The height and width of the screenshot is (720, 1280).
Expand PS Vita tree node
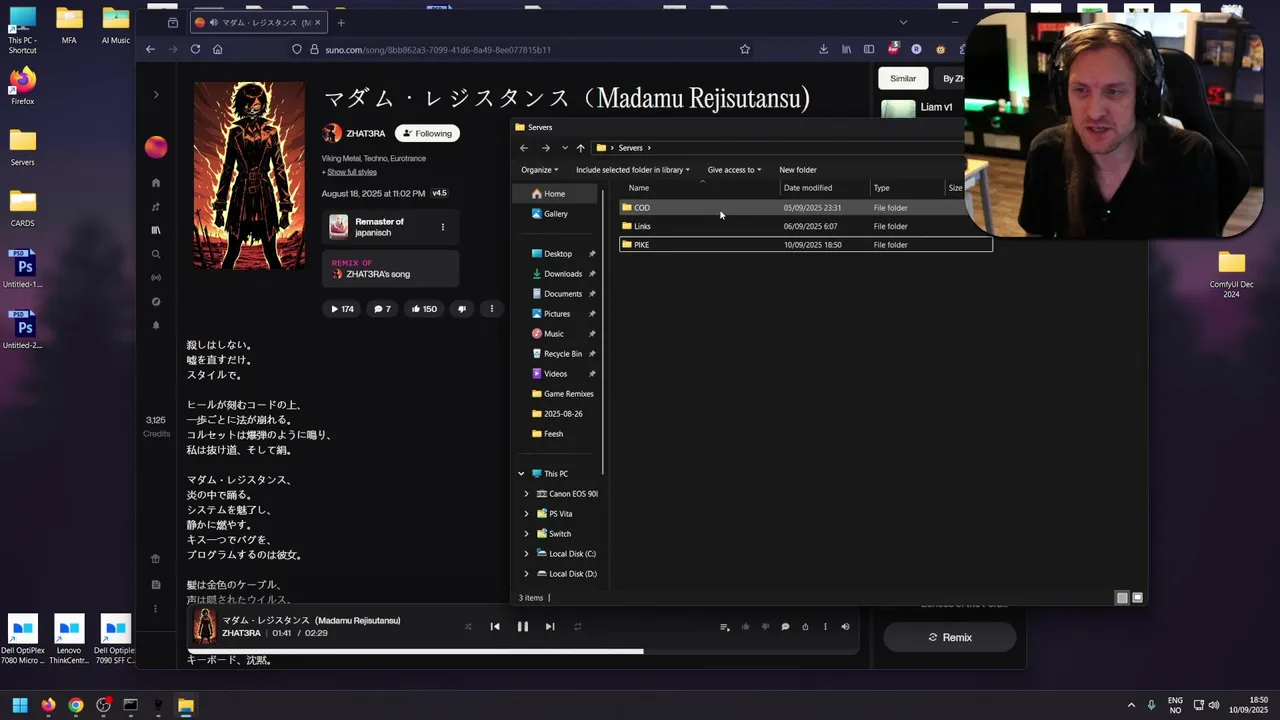pyautogui.click(x=527, y=514)
